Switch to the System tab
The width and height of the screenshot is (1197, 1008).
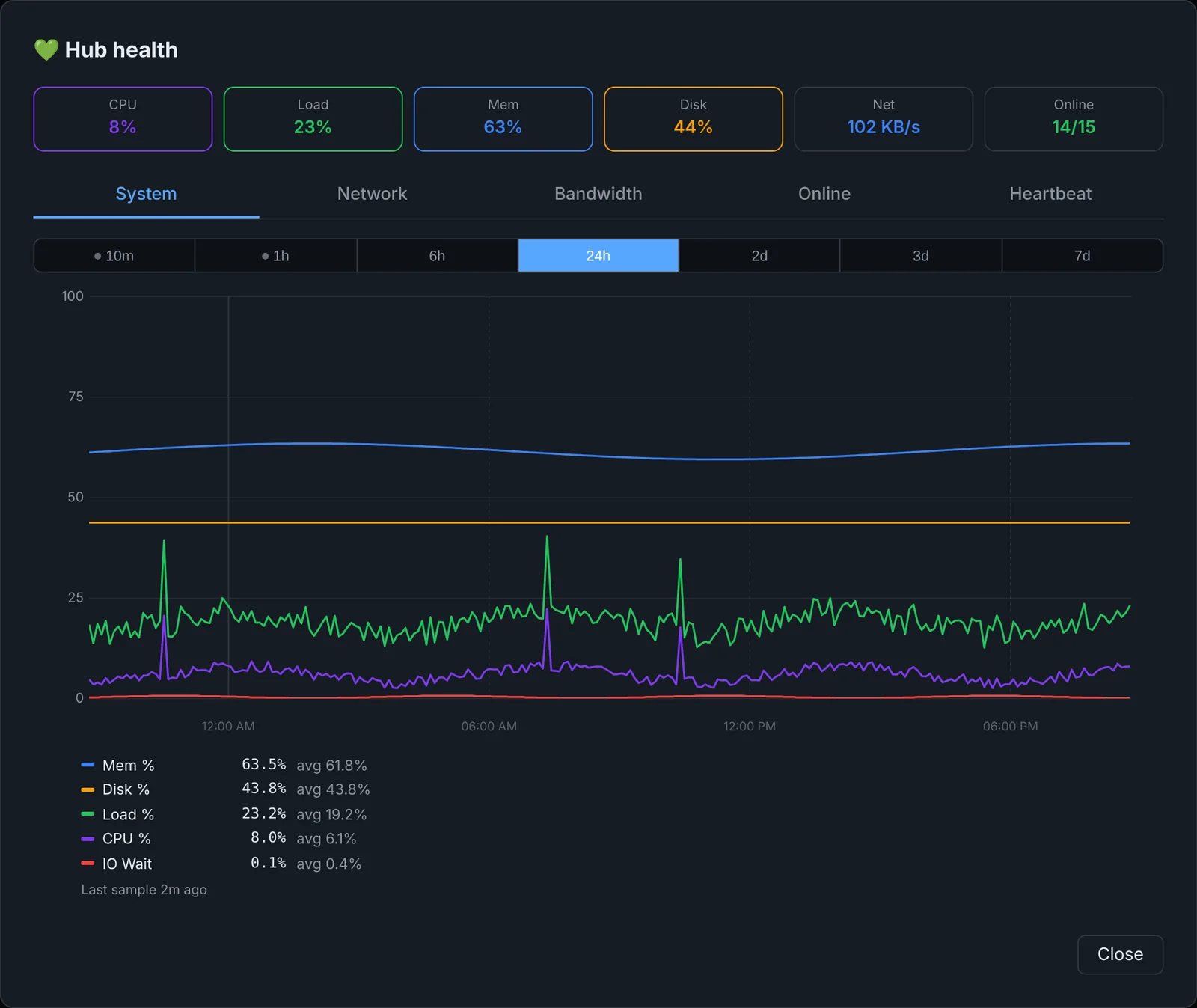(146, 194)
